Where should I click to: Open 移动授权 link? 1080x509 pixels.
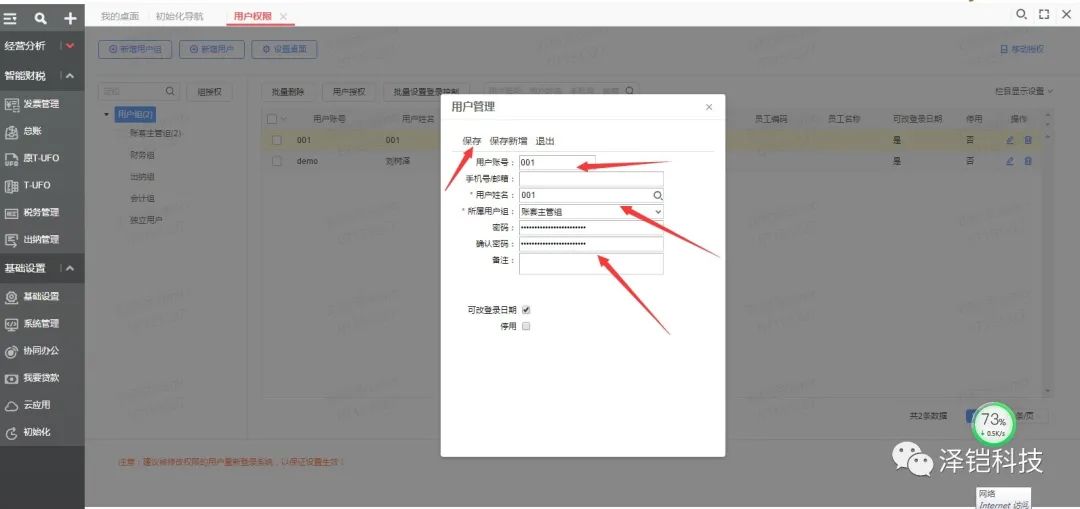click(1022, 50)
